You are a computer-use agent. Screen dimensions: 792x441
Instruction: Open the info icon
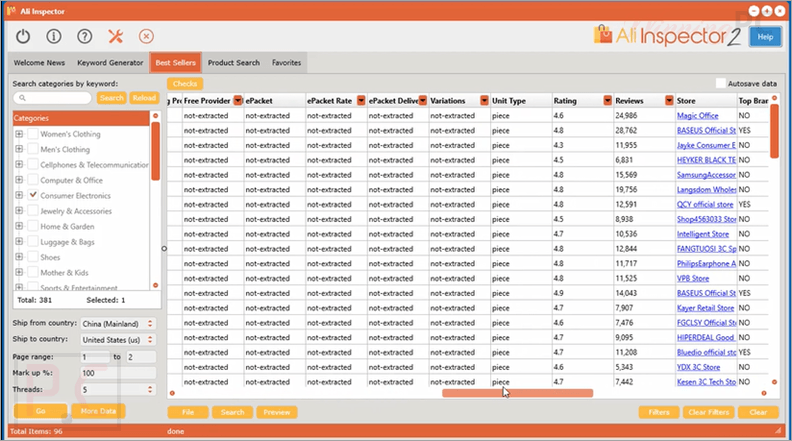point(54,36)
